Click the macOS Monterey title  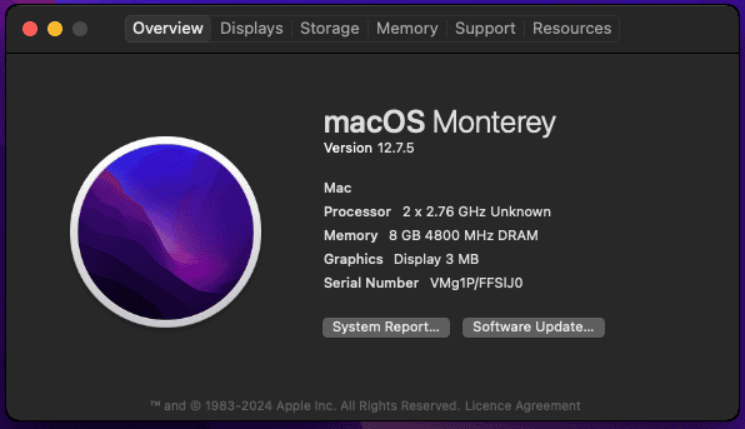click(439, 122)
